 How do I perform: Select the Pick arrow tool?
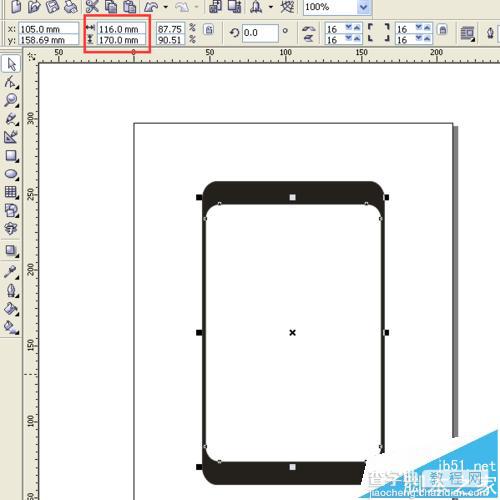coord(11,64)
